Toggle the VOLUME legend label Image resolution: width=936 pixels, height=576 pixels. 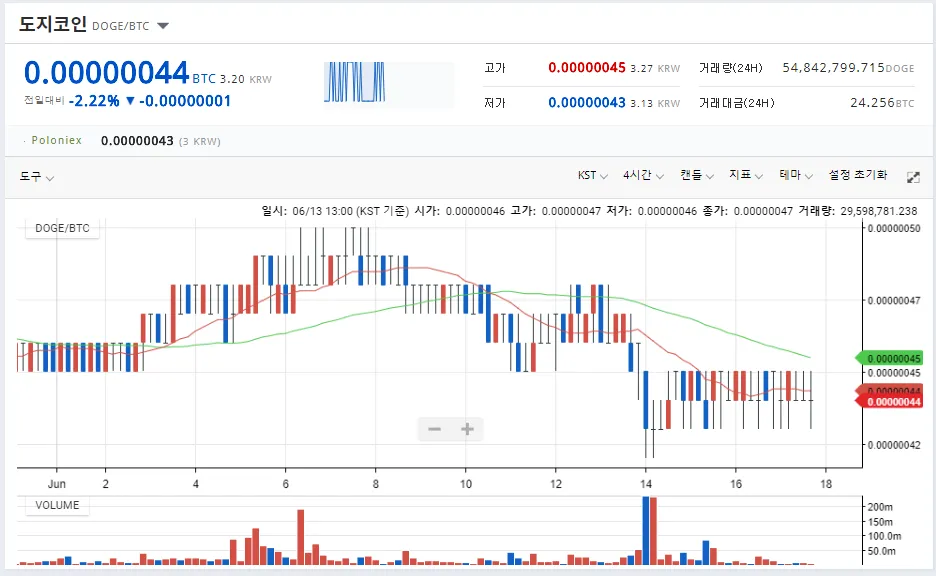tap(57, 505)
